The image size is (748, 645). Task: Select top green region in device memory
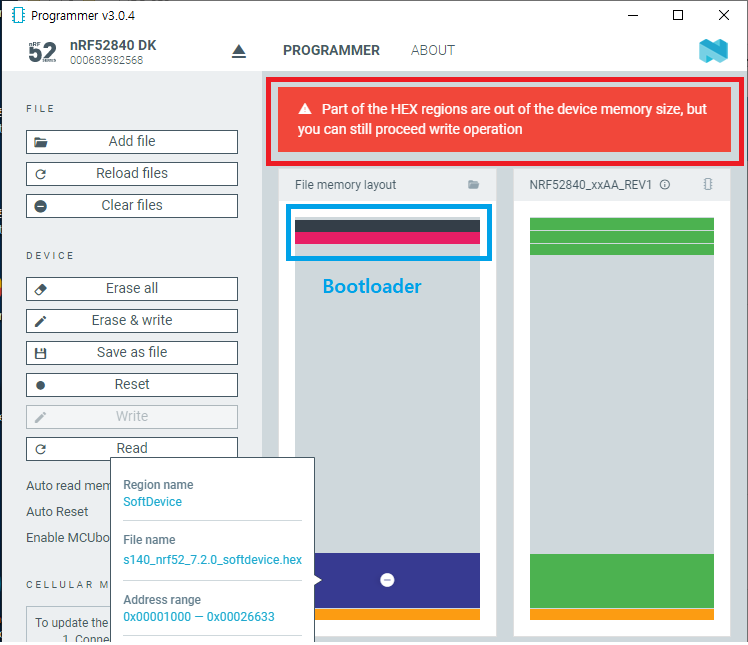(x=622, y=224)
